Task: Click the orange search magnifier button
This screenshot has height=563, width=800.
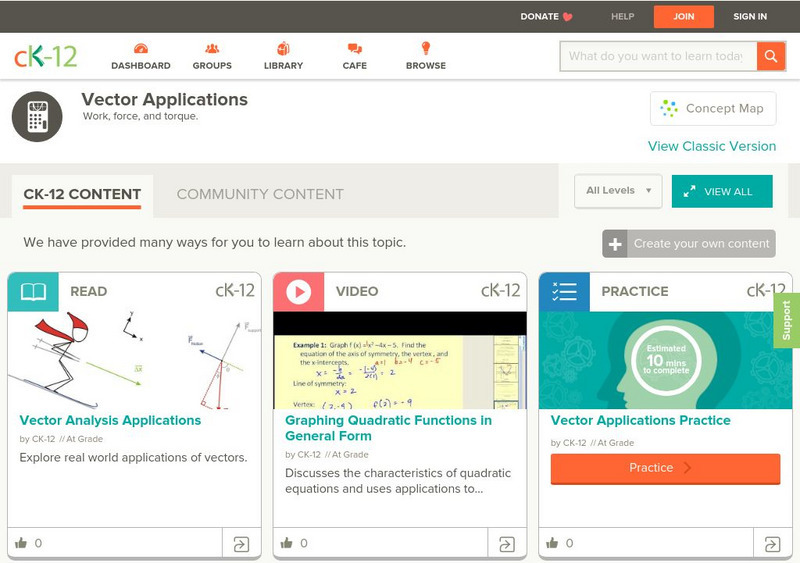Action: pyautogui.click(x=770, y=56)
